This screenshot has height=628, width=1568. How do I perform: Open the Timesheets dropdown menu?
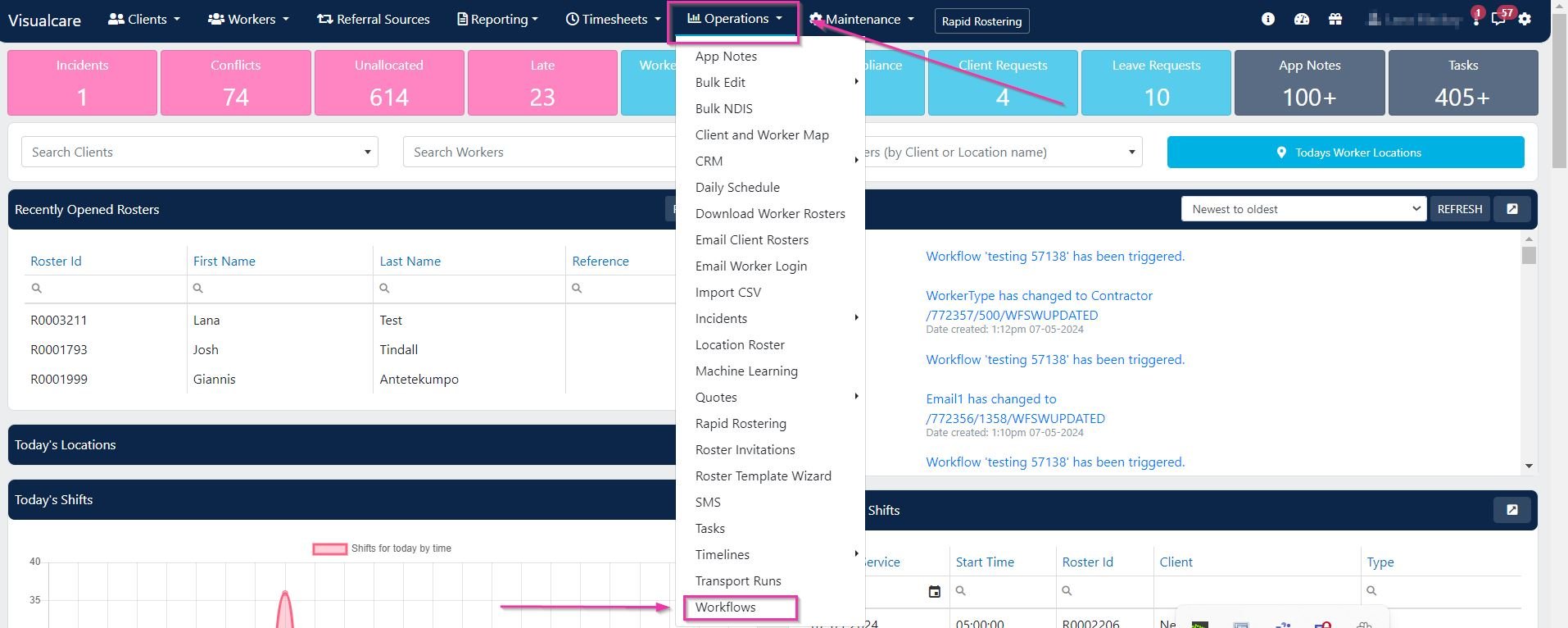[613, 19]
